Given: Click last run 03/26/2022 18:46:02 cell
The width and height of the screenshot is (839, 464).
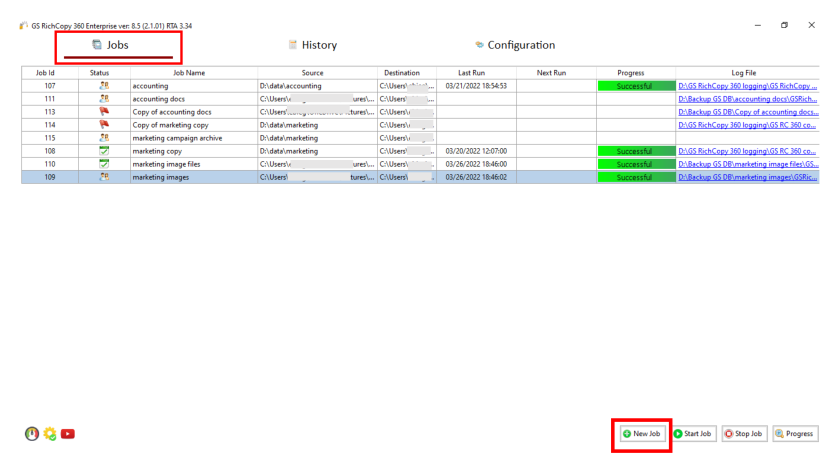Looking at the screenshot, I should tap(476, 177).
